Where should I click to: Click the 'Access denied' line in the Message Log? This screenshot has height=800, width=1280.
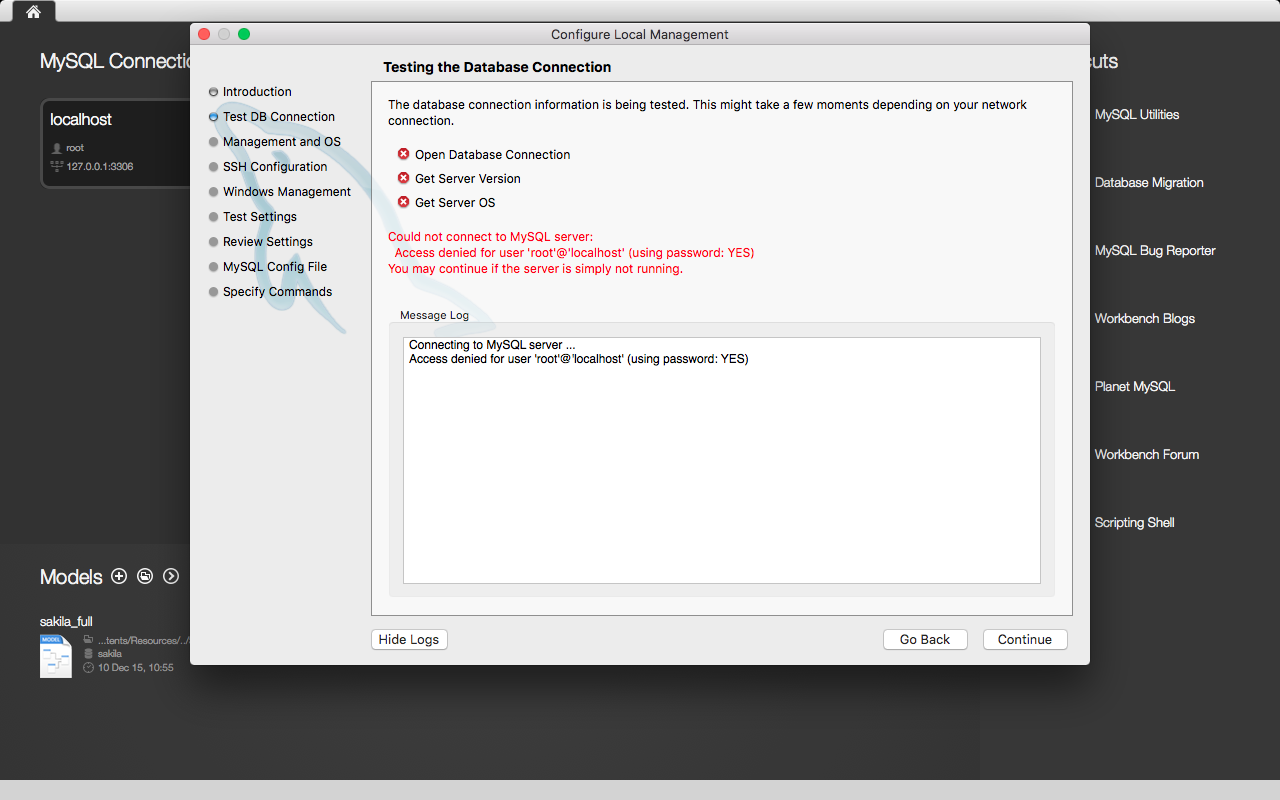coord(578,359)
